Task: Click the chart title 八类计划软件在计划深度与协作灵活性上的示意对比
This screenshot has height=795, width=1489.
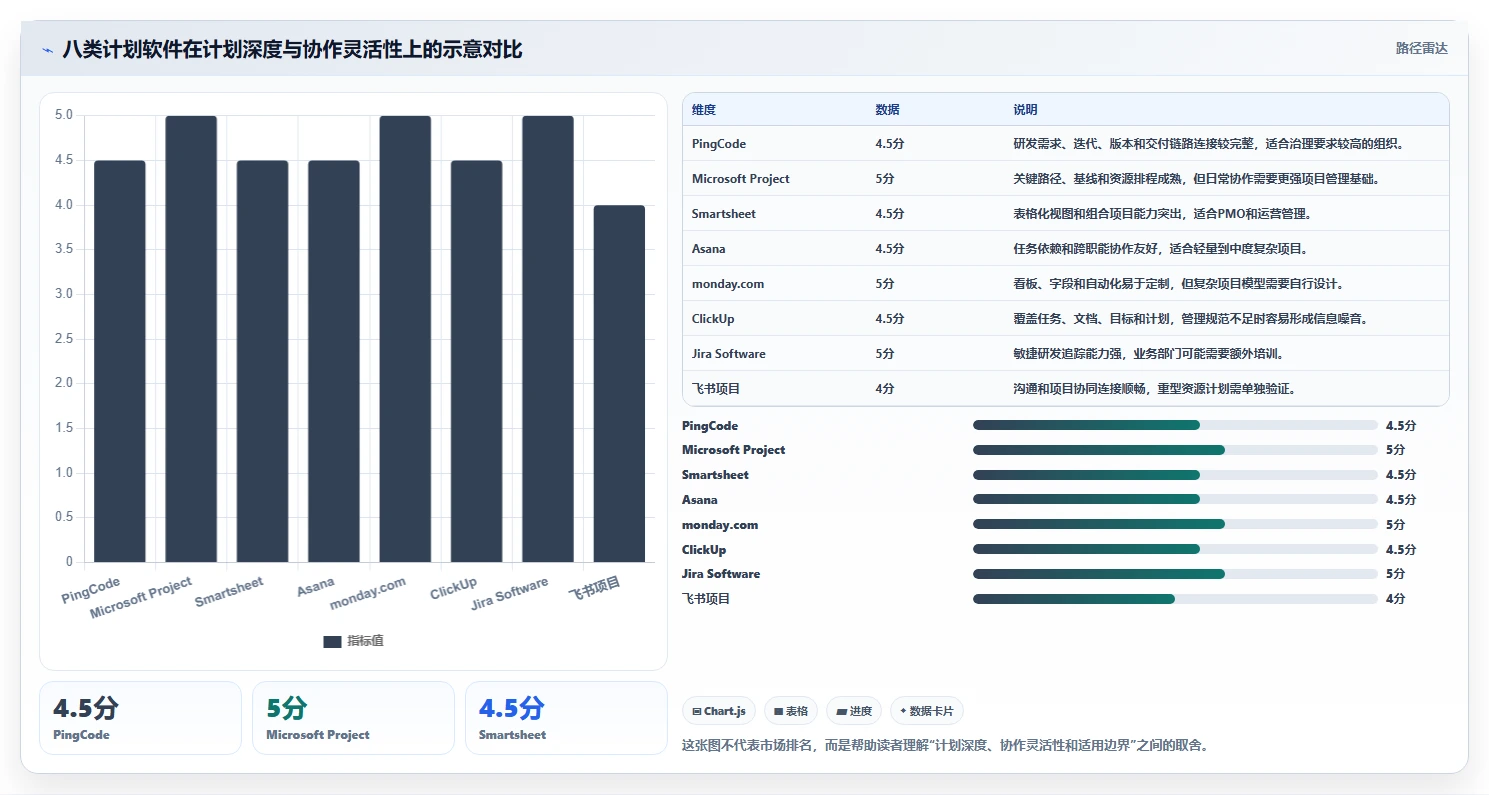Action: click(292, 49)
